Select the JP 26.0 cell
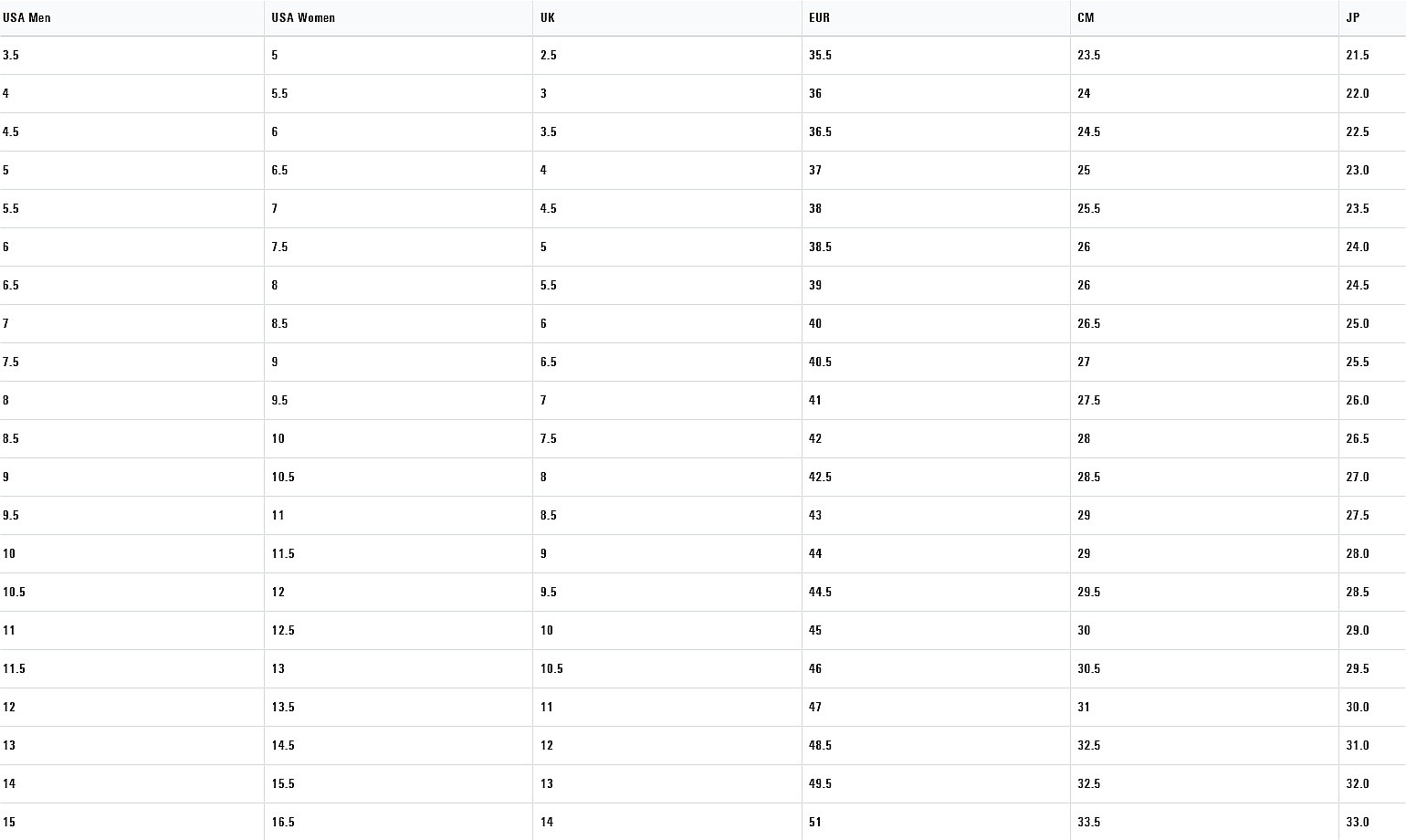 tap(1372, 401)
